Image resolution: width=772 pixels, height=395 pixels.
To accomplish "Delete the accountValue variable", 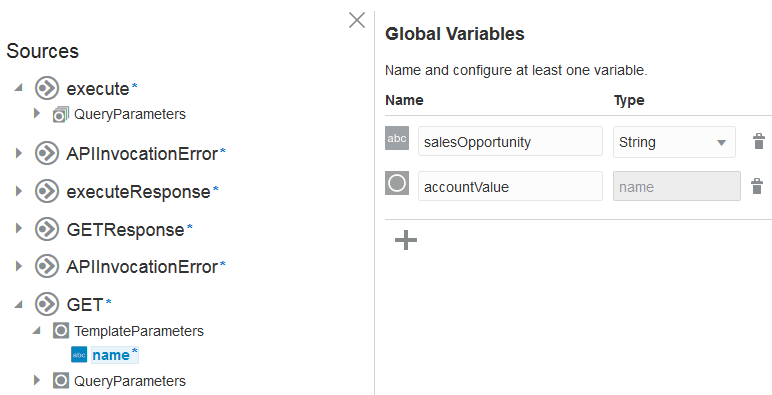I will pos(757,187).
